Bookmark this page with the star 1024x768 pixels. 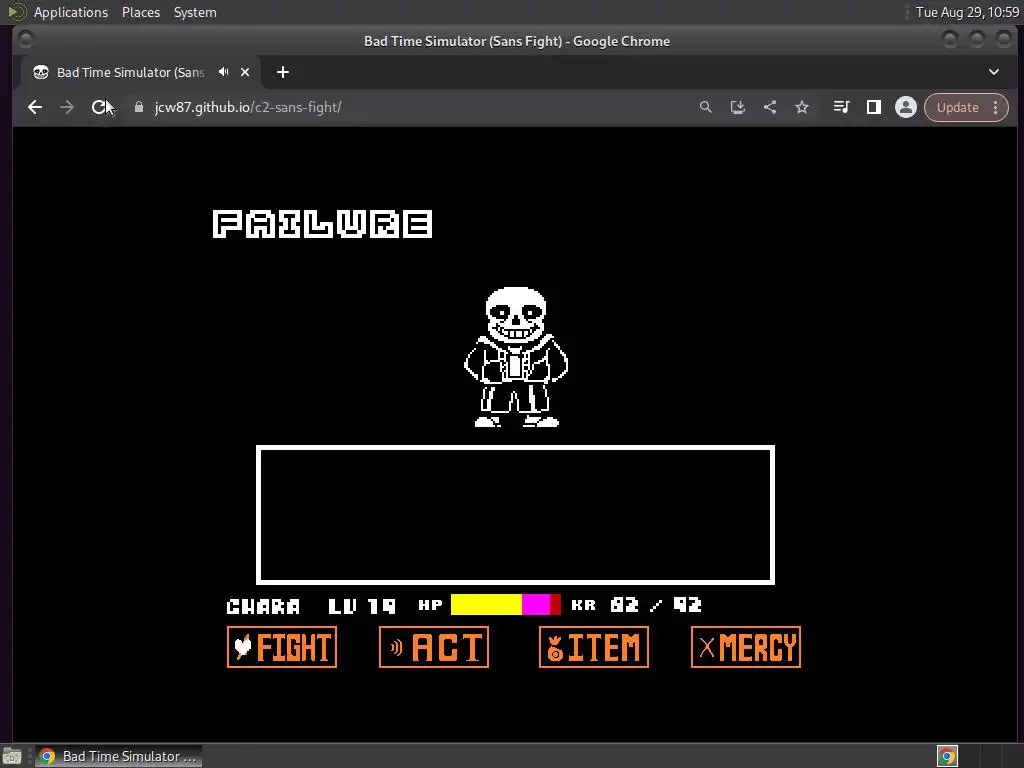802,107
